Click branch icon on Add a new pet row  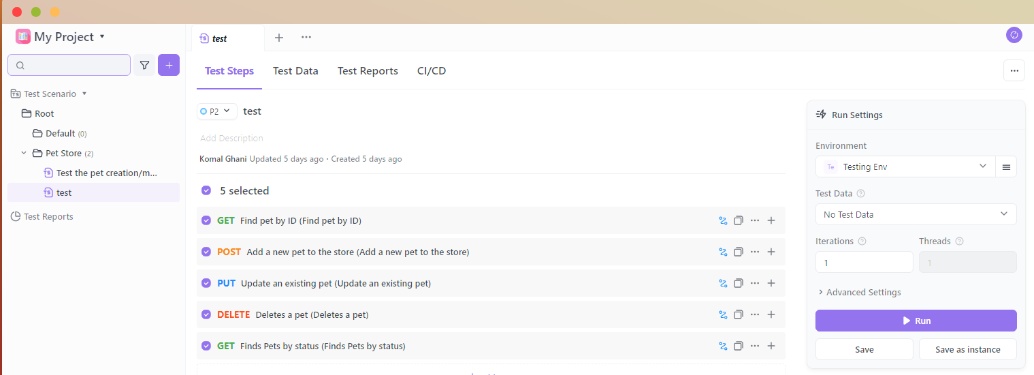(x=723, y=252)
